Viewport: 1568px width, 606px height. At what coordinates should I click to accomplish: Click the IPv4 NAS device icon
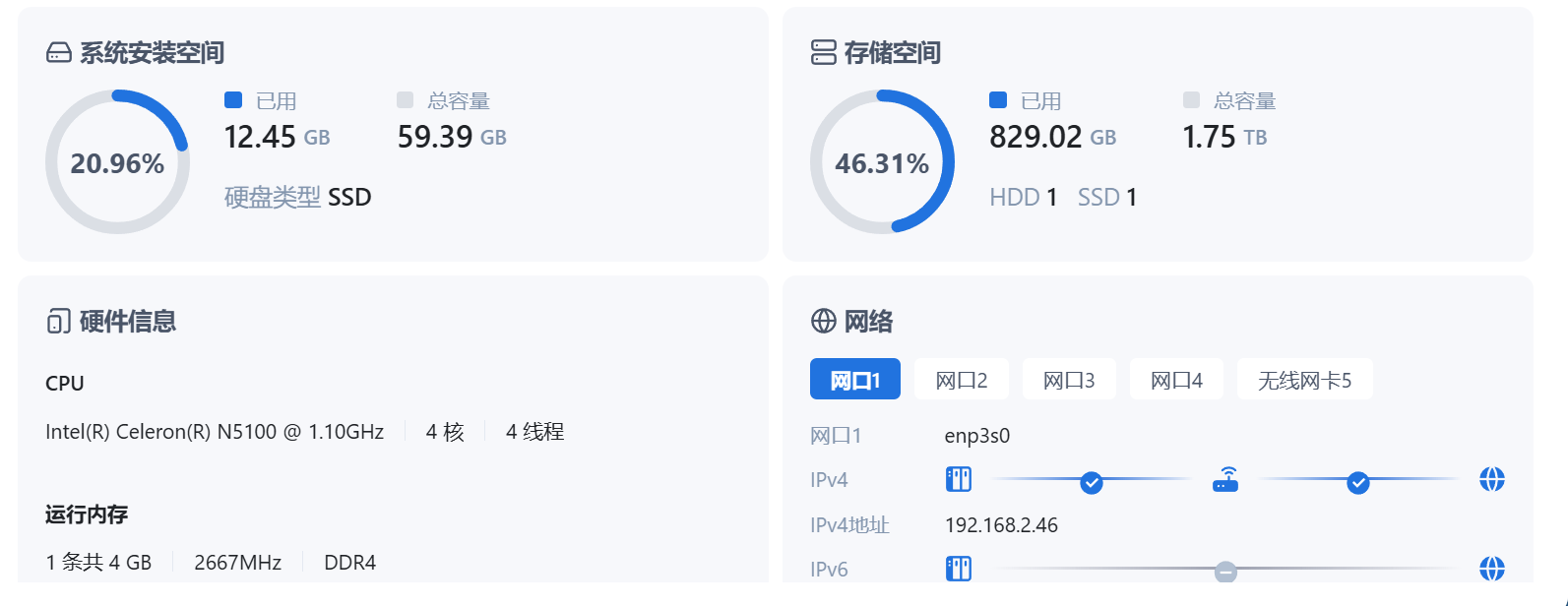pos(958,480)
